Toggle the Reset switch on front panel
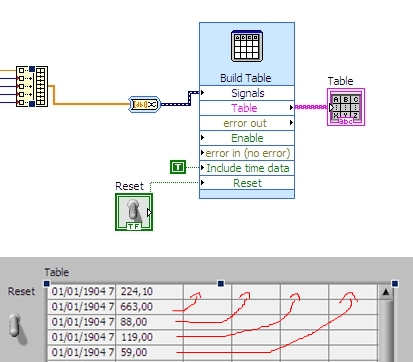413x362 pixels. point(17,329)
